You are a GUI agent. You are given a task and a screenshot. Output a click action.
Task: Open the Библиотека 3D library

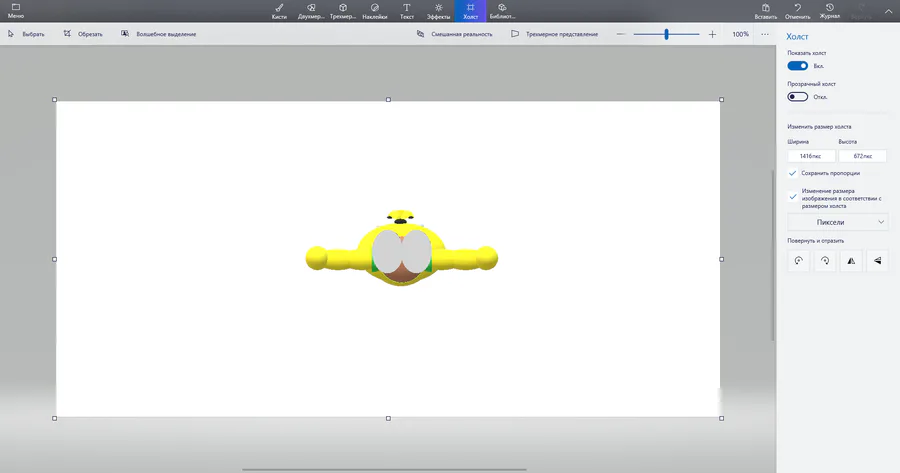click(502, 11)
